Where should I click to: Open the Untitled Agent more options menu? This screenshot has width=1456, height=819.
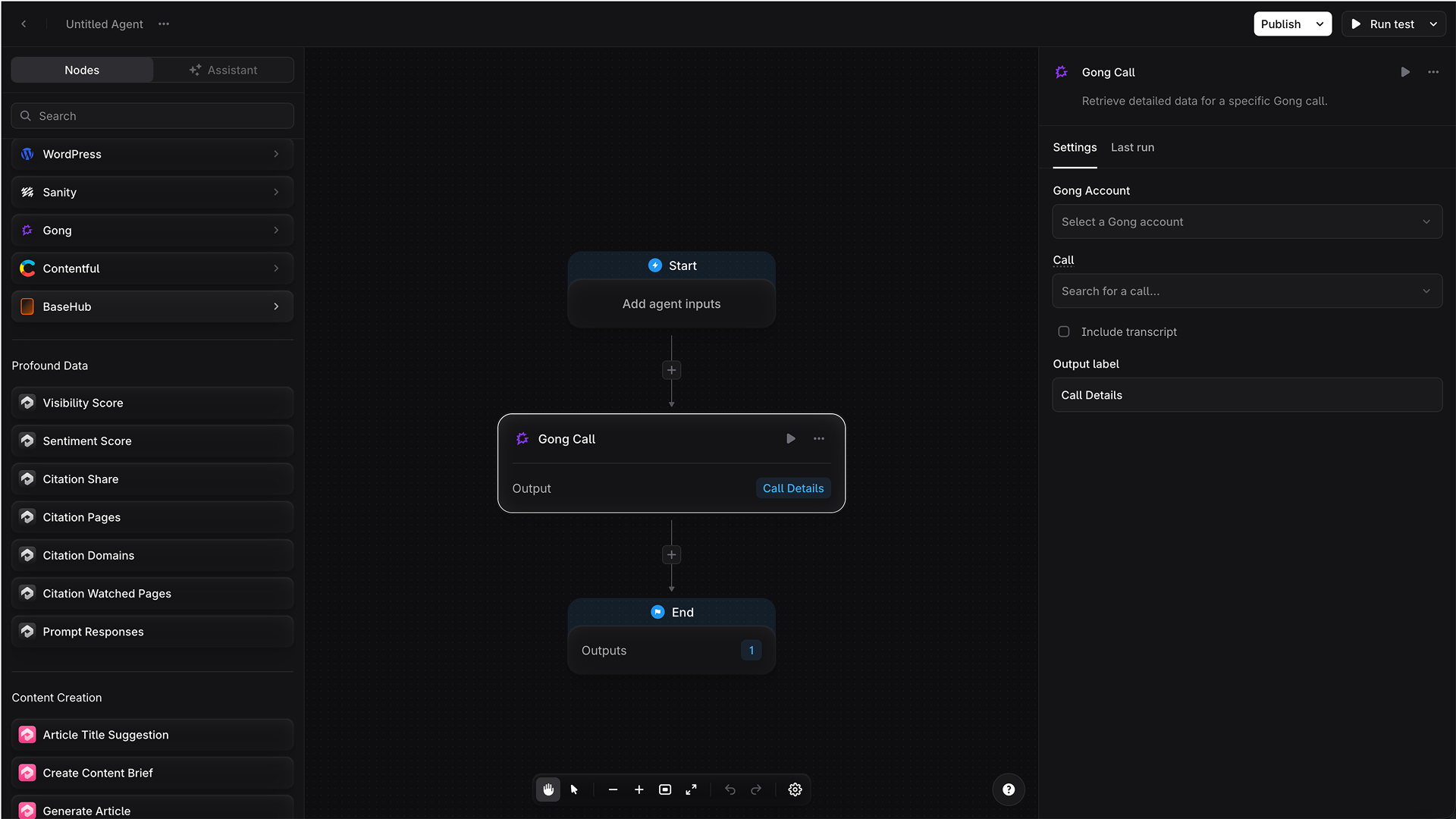(x=164, y=24)
